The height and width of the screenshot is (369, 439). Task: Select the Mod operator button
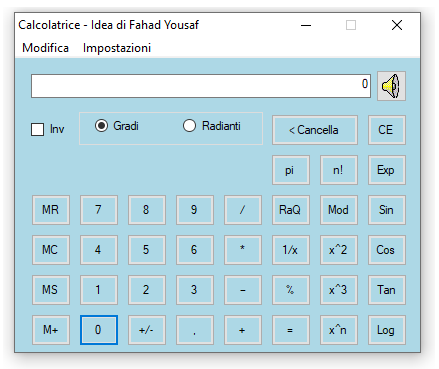pyautogui.click(x=339, y=210)
